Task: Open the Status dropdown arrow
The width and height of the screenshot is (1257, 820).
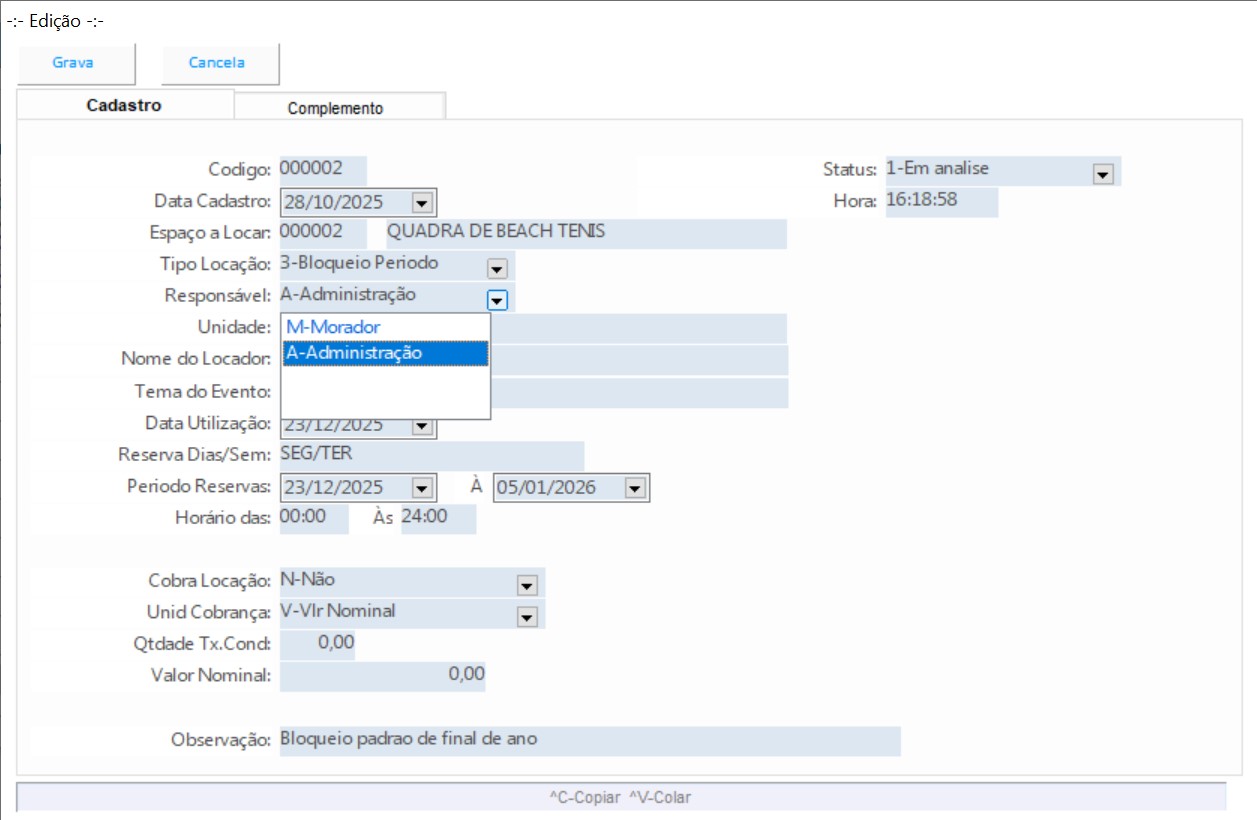Action: pos(1103,174)
